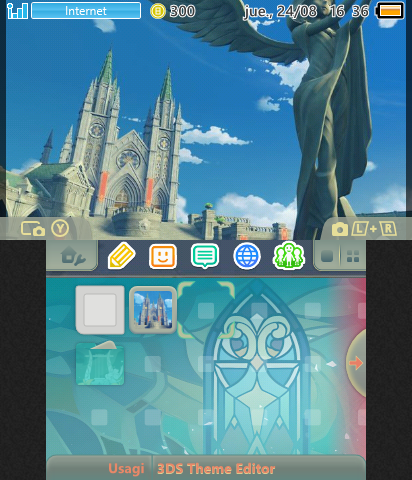
Task: Open Miiverse green people icon
Action: (289, 256)
